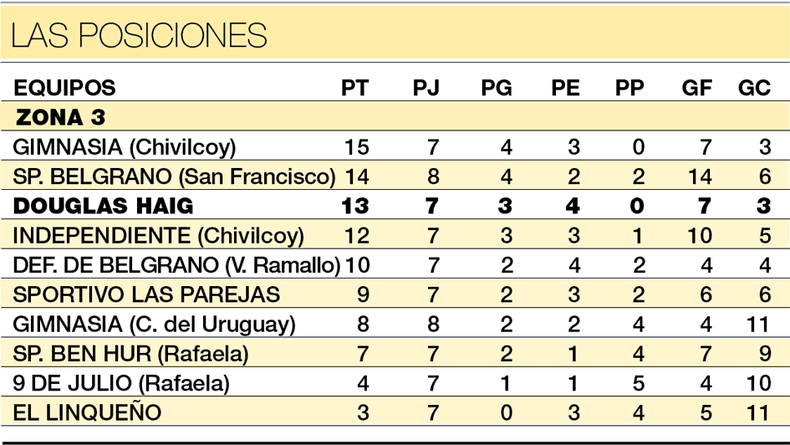790x445 pixels.
Task: Select INDEPENDIENTE (Chivilcoy) team name
Action: coord(158,236)
